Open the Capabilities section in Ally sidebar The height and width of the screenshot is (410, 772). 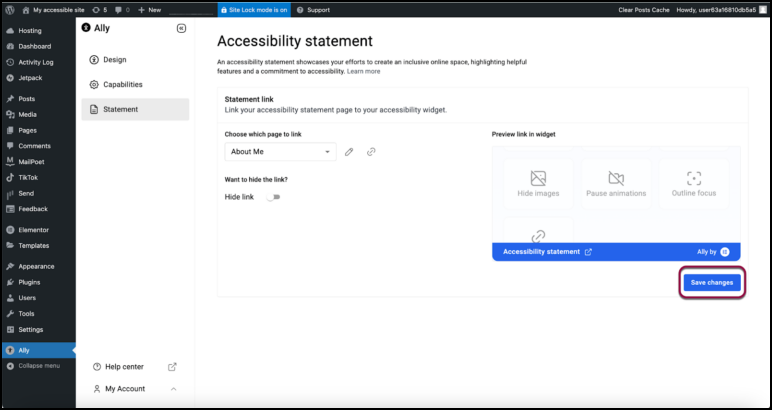coord(122,85)
